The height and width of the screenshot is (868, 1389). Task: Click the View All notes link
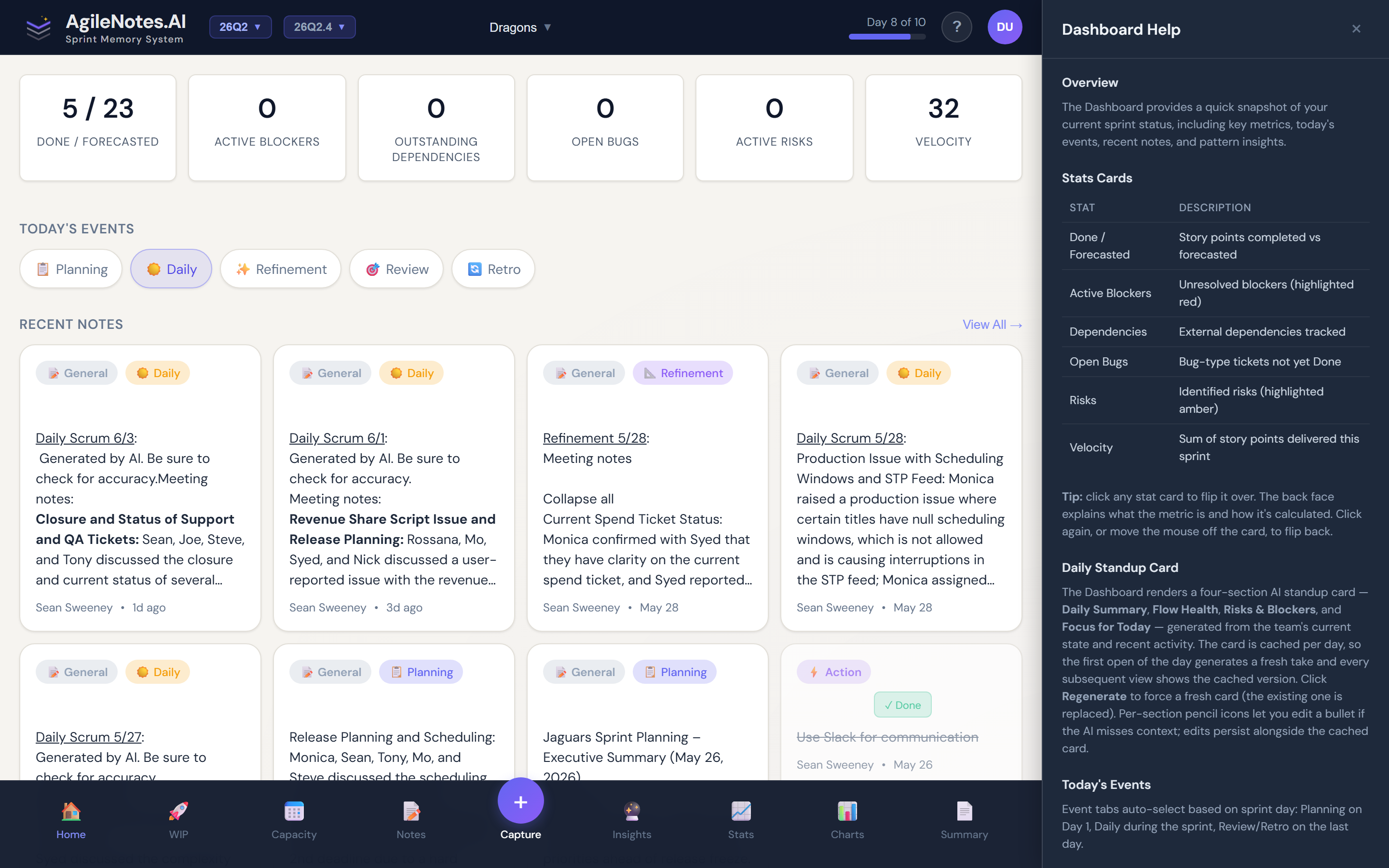coord(993,325)
